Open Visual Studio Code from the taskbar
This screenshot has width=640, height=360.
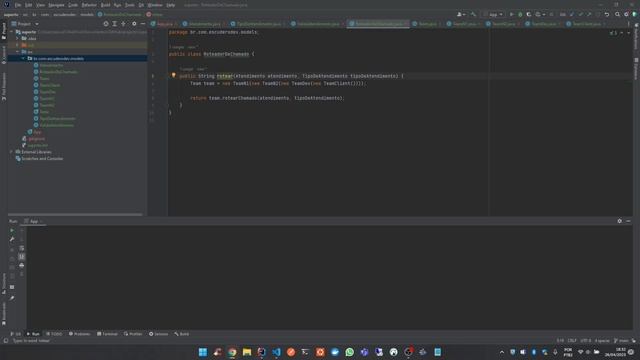click(276, 352)
